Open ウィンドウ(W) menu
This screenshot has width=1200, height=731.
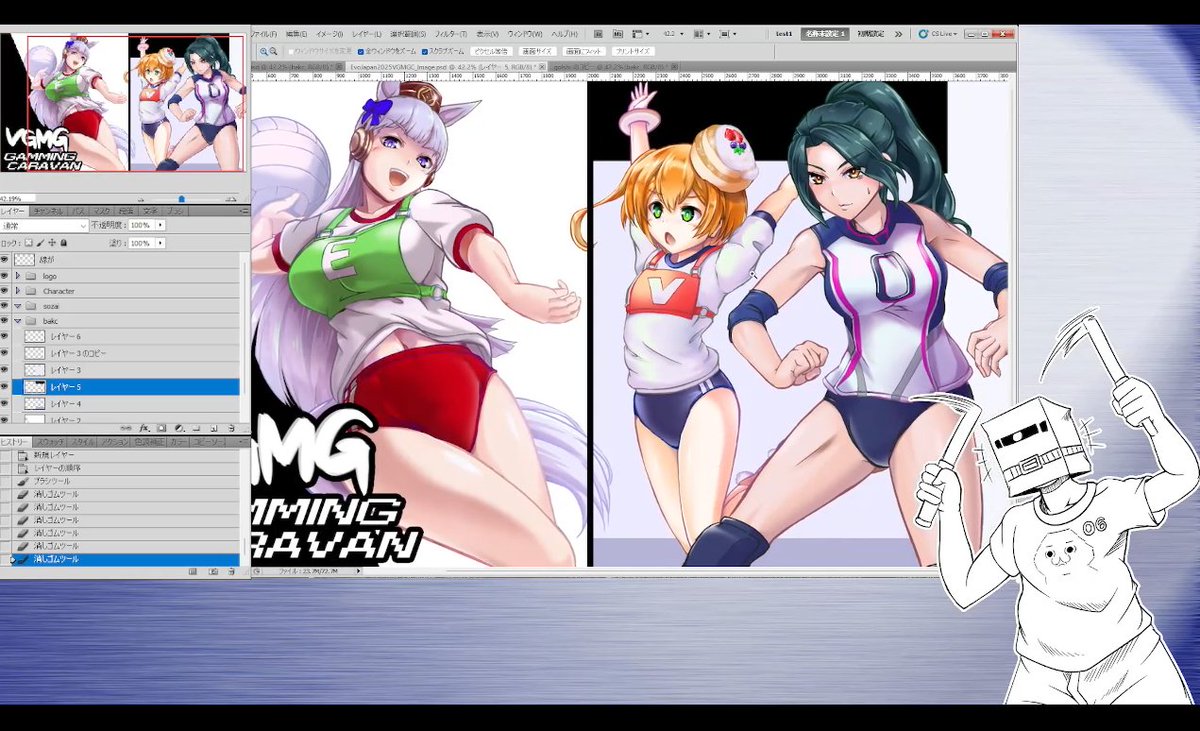click(x=526, y=33)
